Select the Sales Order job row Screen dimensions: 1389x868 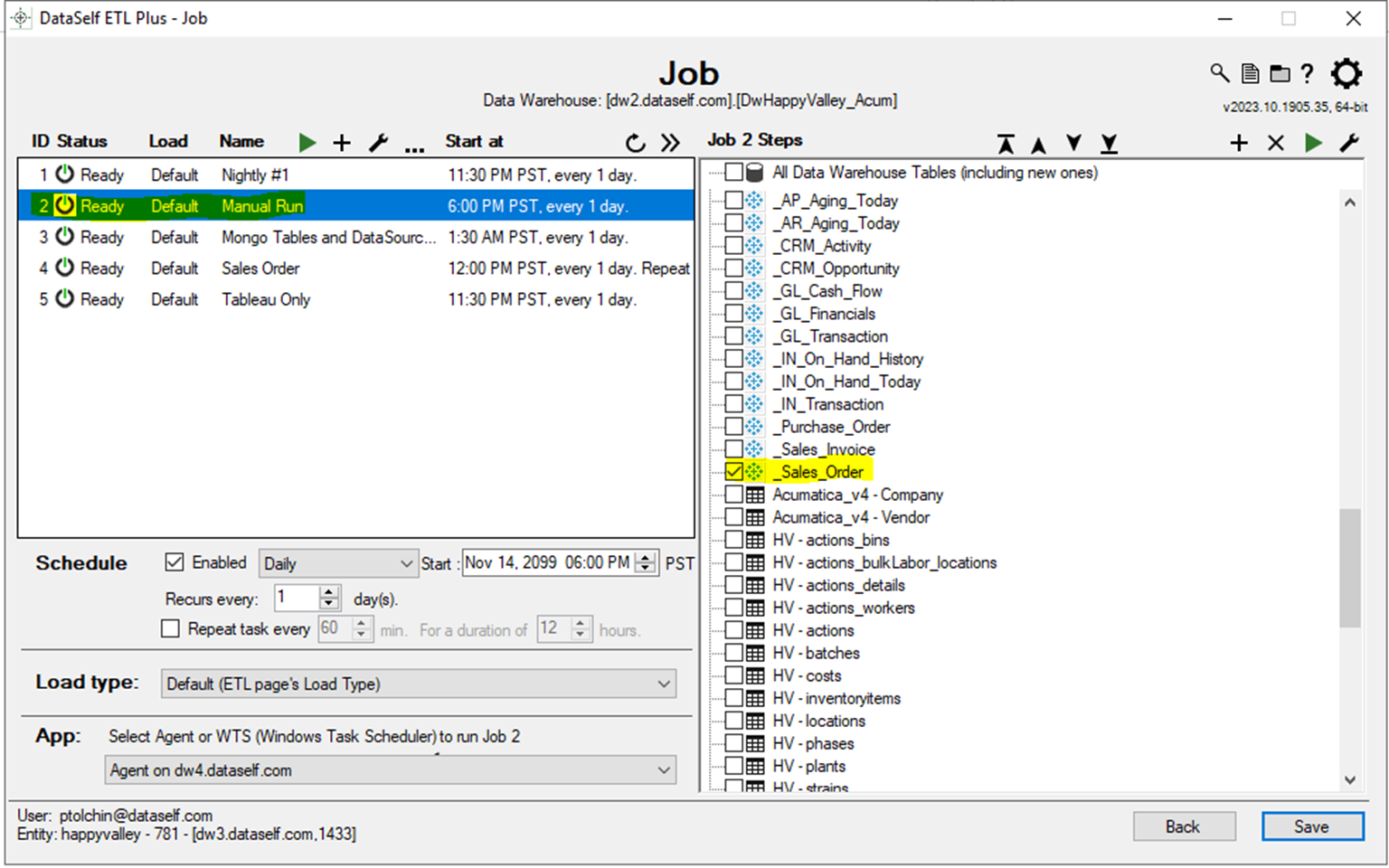[356, 268]
